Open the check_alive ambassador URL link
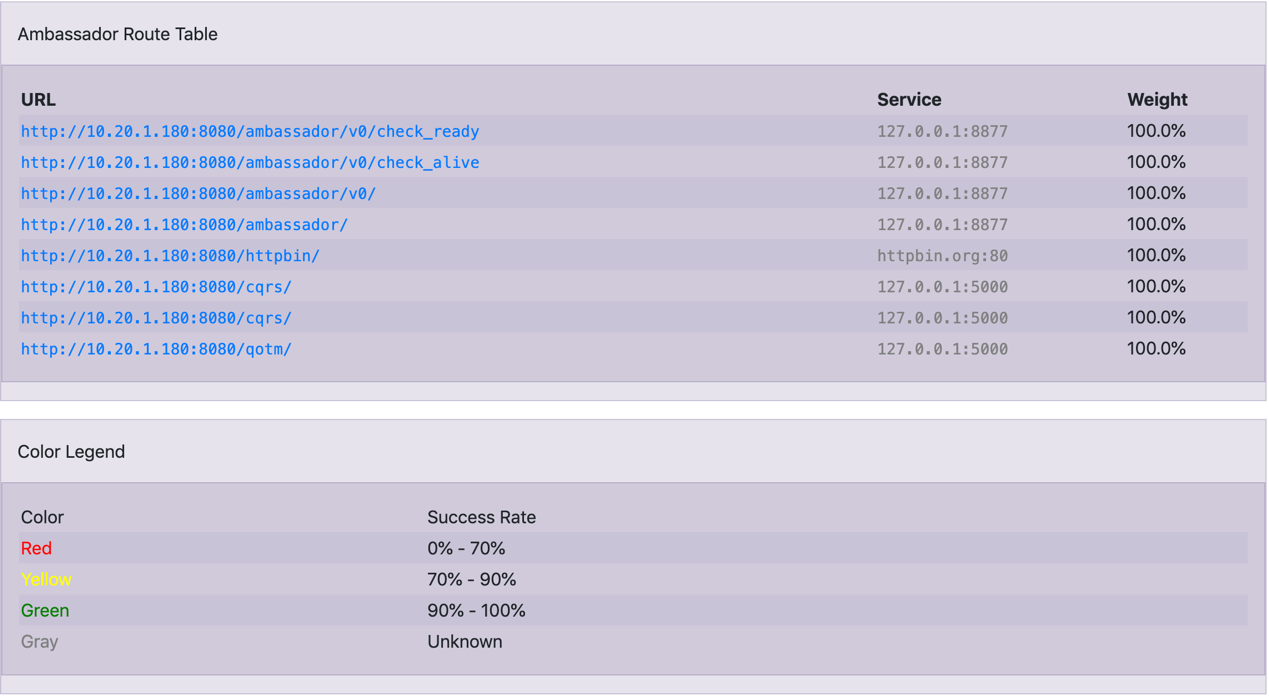Screen dimensions: 1269x699 (250, 162)
